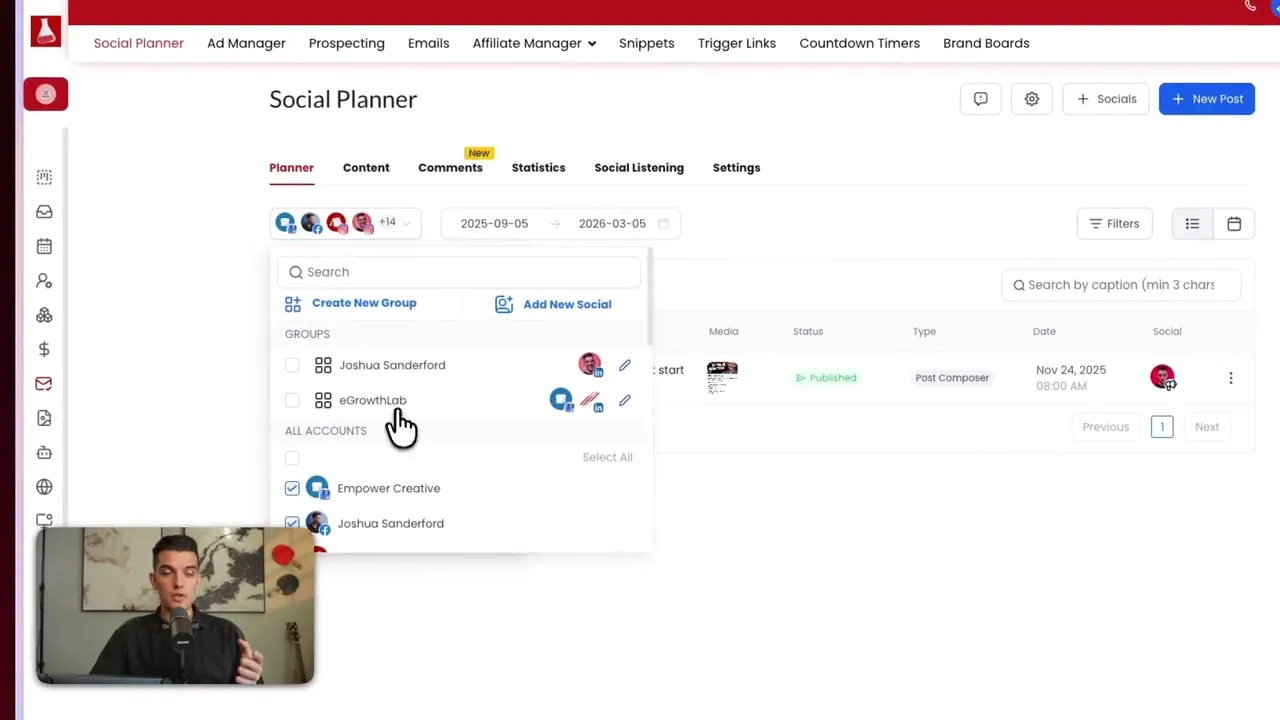This screenshot has width=1280, height=720.
Task: Switch to list view icon
Action: pyautogui.click(x=1192, y=224)
